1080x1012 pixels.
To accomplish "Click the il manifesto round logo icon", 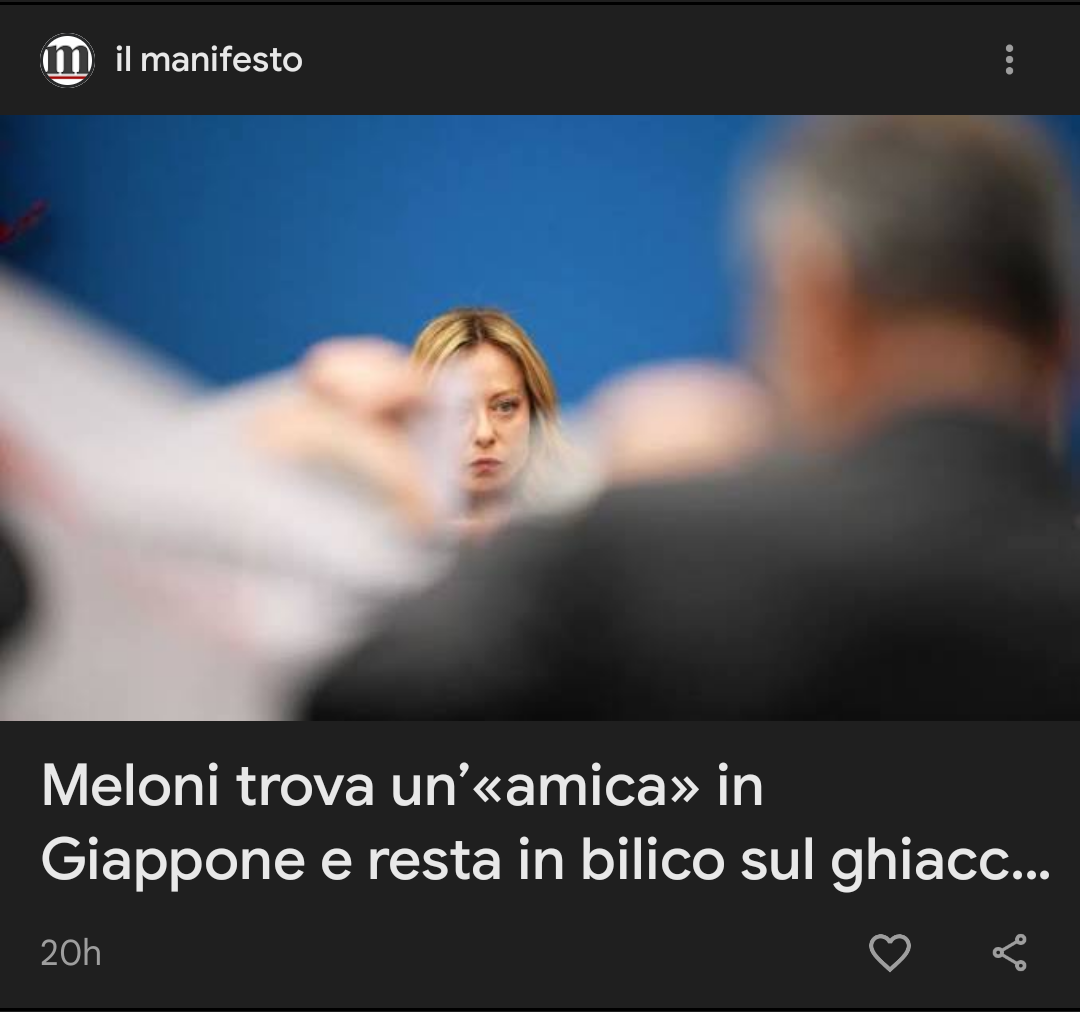I will pyautogui.click(x=67, y=60).
